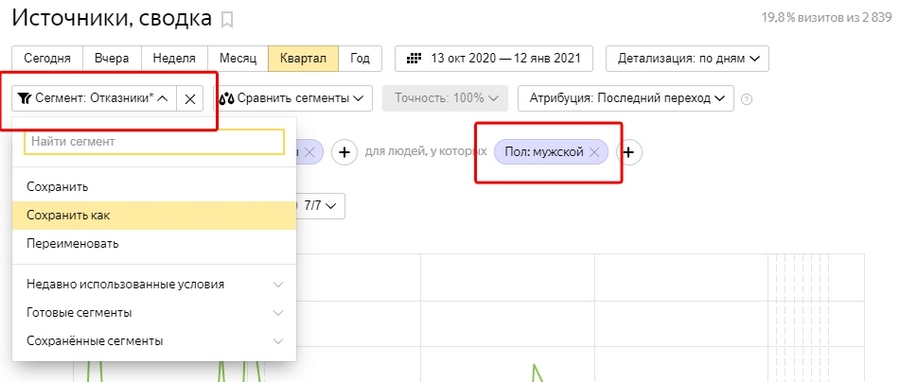
Task: Open the attribution help question mark icon
Action: 746,99
